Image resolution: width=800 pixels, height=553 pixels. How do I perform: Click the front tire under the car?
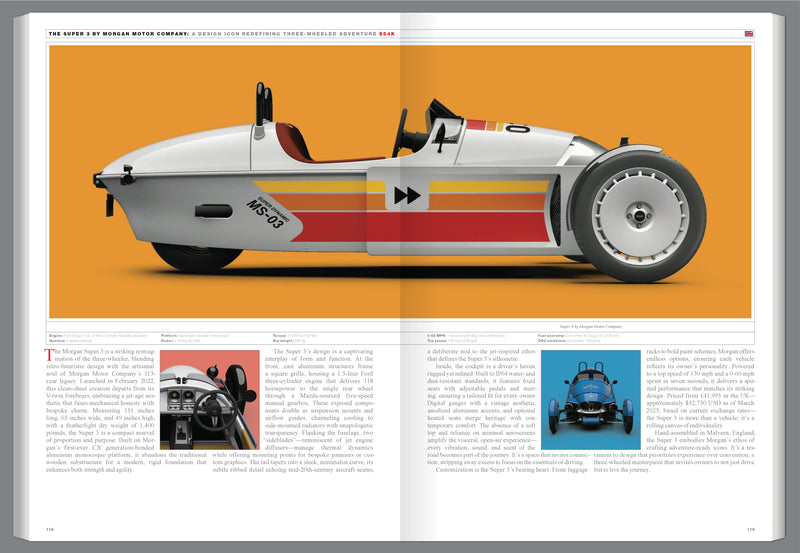coord(196,257)
